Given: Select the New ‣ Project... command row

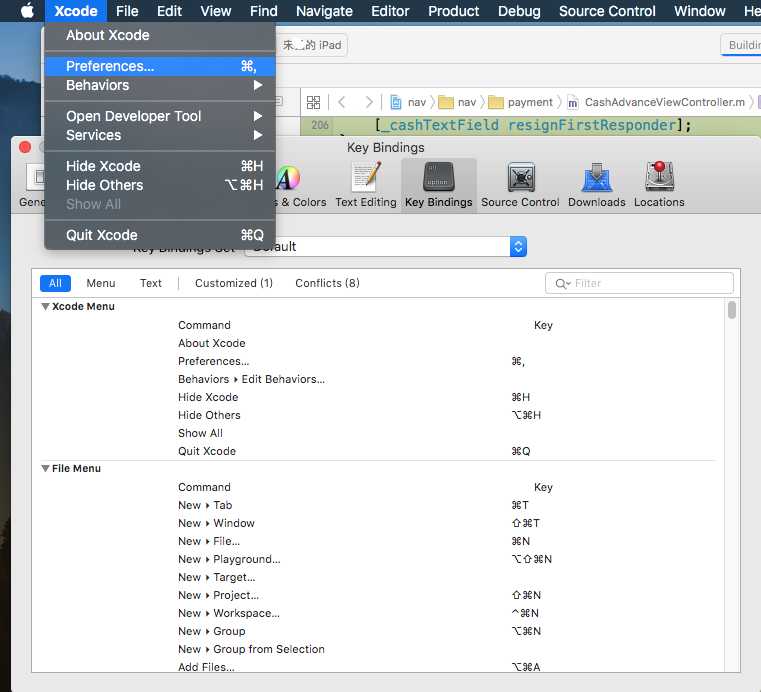Looking at the screenshot, I should 377,595.
